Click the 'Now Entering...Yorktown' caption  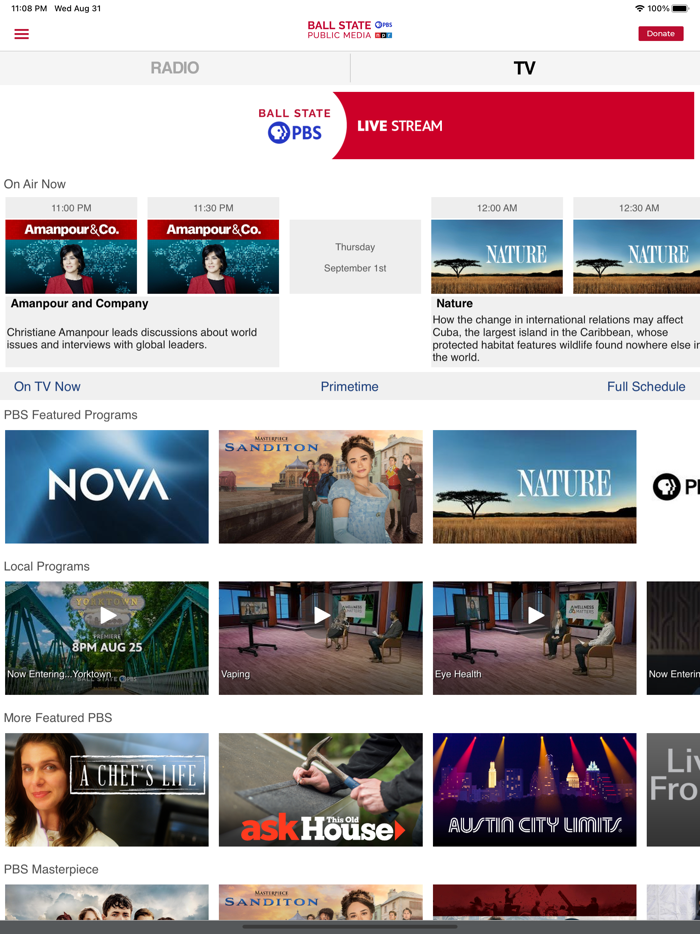[59, 674]
